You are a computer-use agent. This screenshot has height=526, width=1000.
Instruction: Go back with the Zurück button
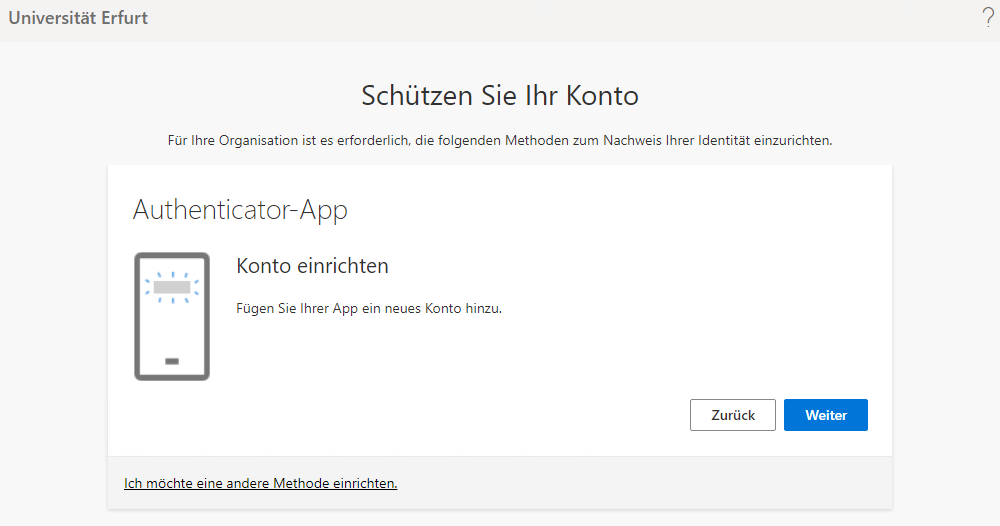point(732,415)
